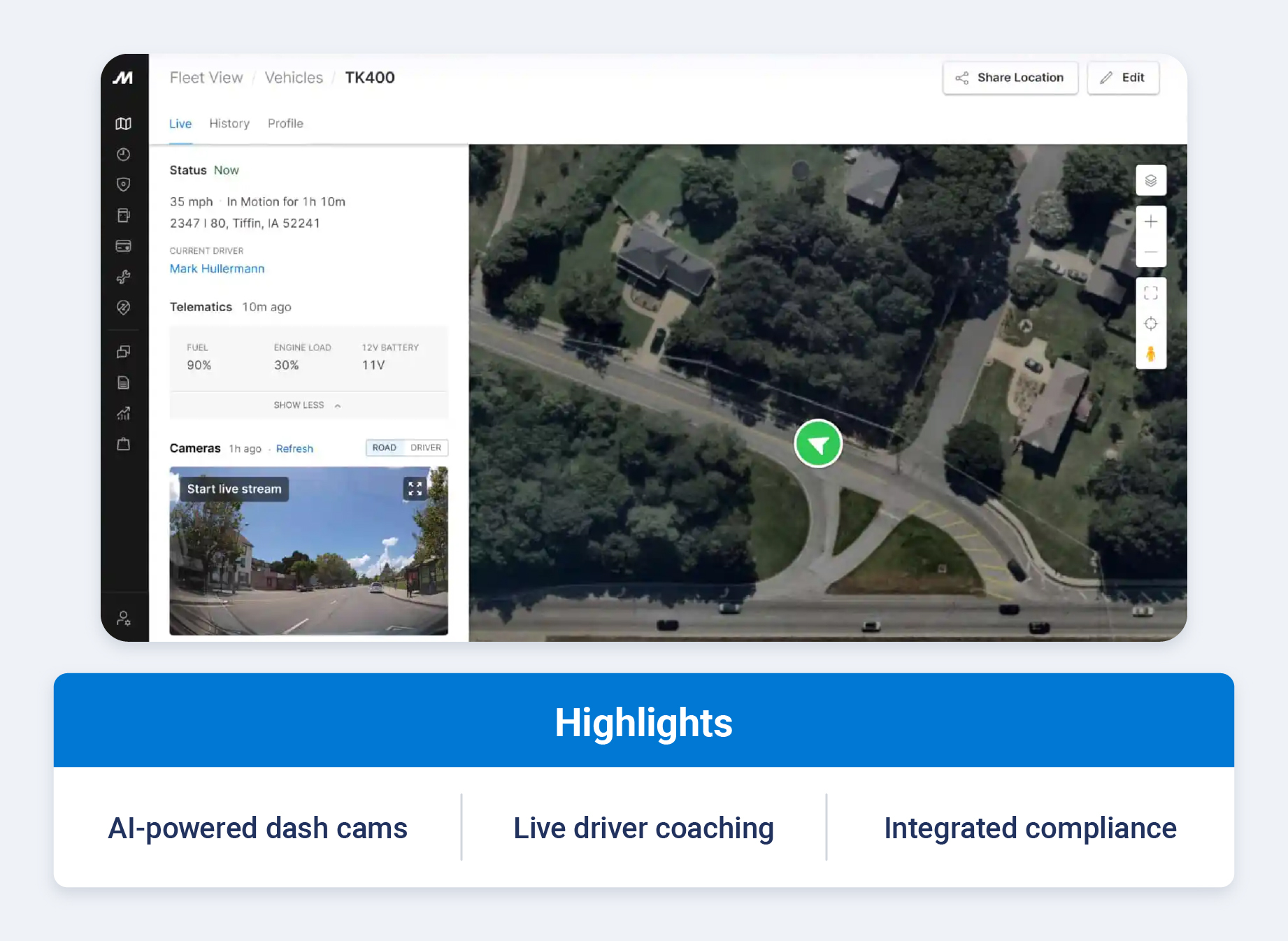This screenshot has width=1288, height=941.
Task: Open driver profile for Mark Hullermann
Action: [217, 268]
